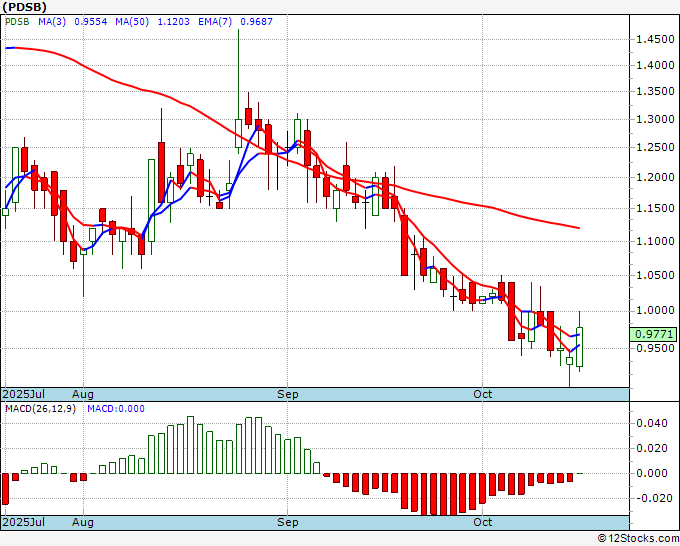
Task: Click the EMA(7) legend label
Action: pyautogui.click(x=215, y=21)
